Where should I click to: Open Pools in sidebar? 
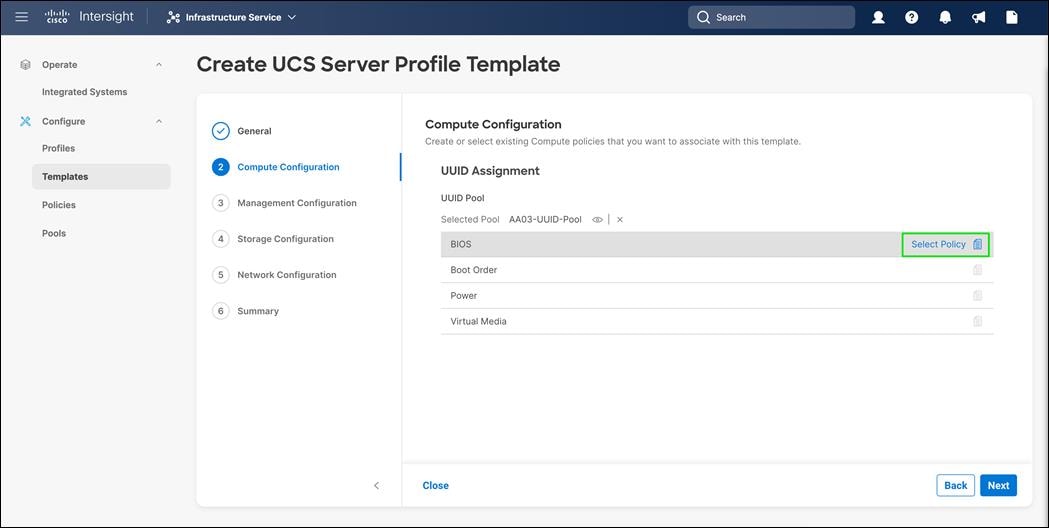54,233
